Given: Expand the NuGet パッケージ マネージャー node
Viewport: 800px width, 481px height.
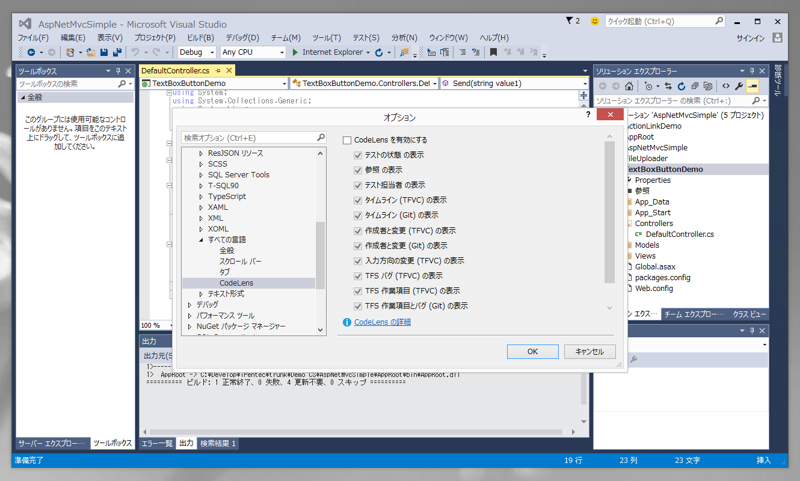Looking at the screenshot, I should point(190,326).
